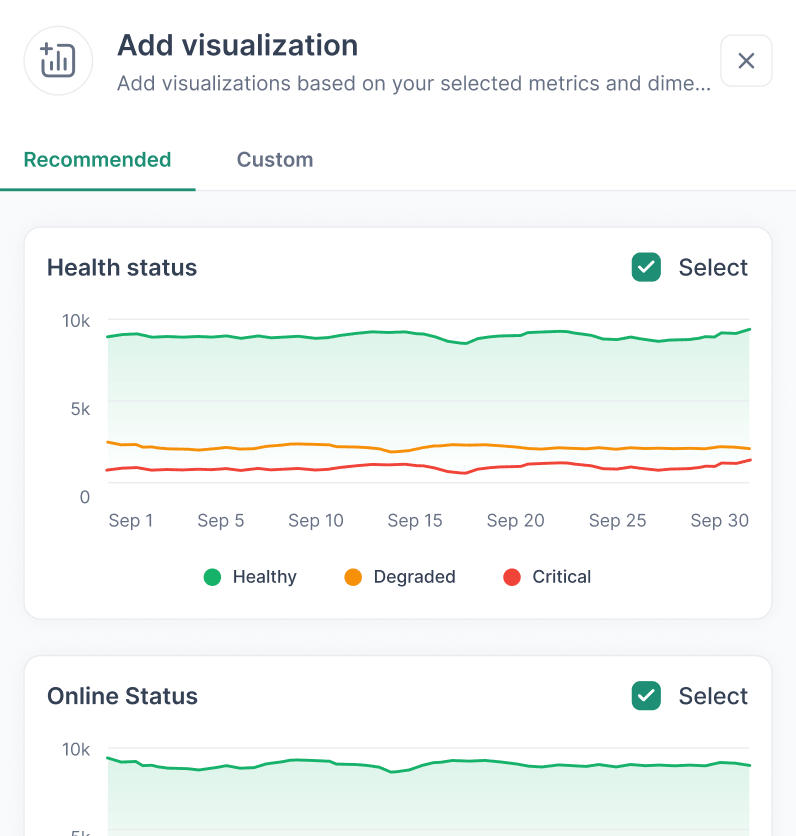Viewport: 796px width, 836px height.
Task: Toggle the Healthy legend item
Action: click(250, 577)
